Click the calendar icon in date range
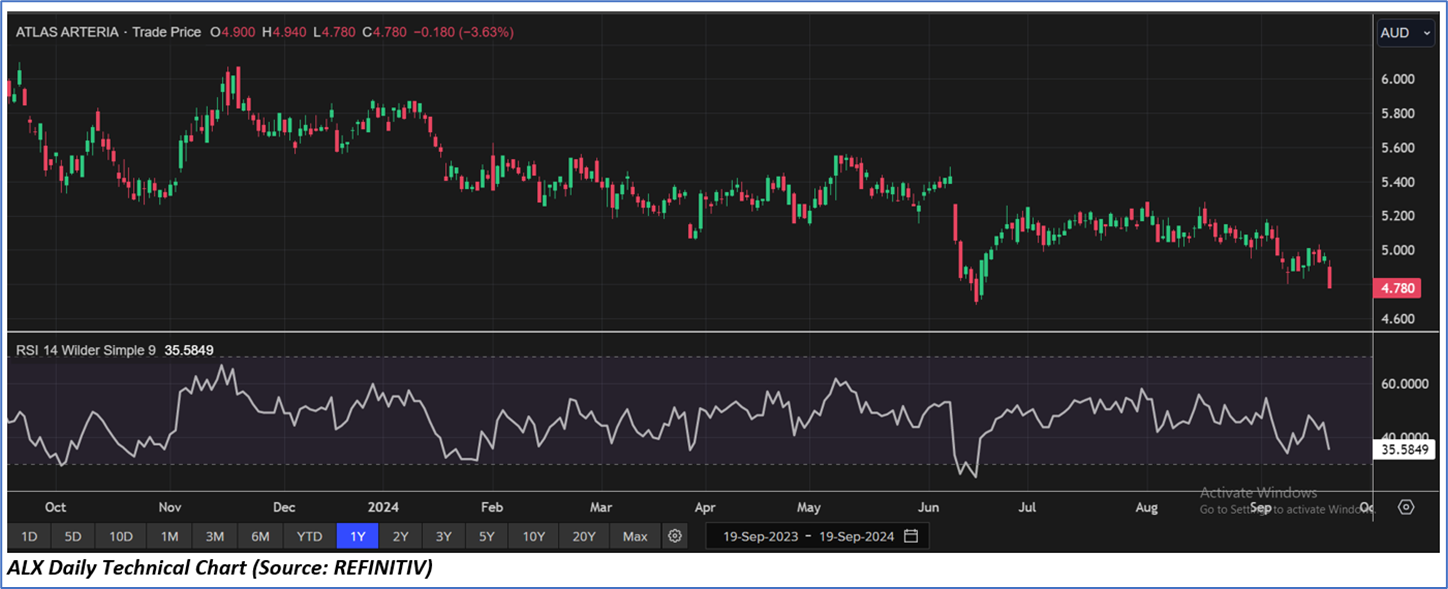 [x=910, y=536]
